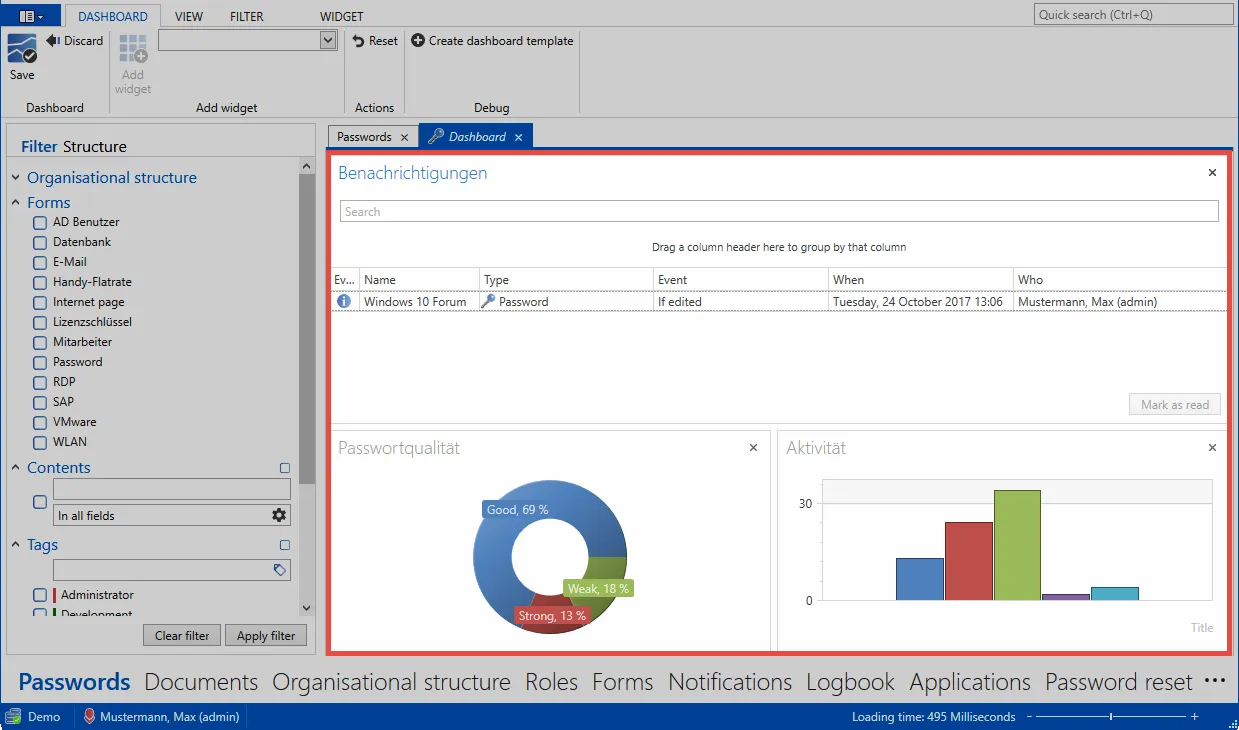Viewport: 1239px width, 730px height.
Task: Click the Apply filter button
Action: point(266,636)
